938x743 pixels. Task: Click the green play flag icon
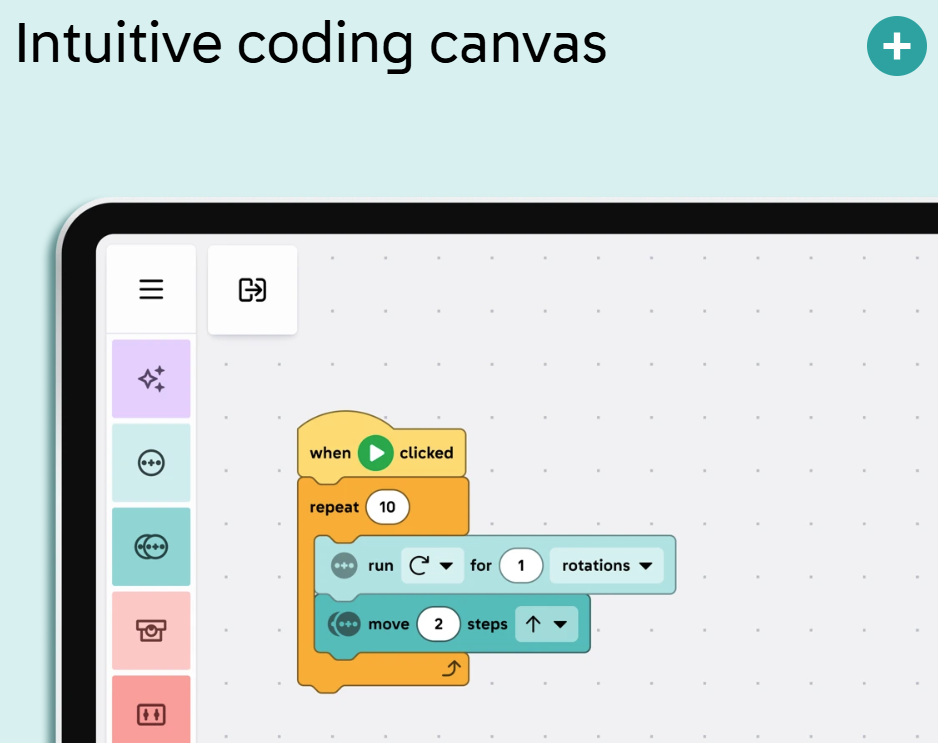pyautogui.click(x=376, y=453)
